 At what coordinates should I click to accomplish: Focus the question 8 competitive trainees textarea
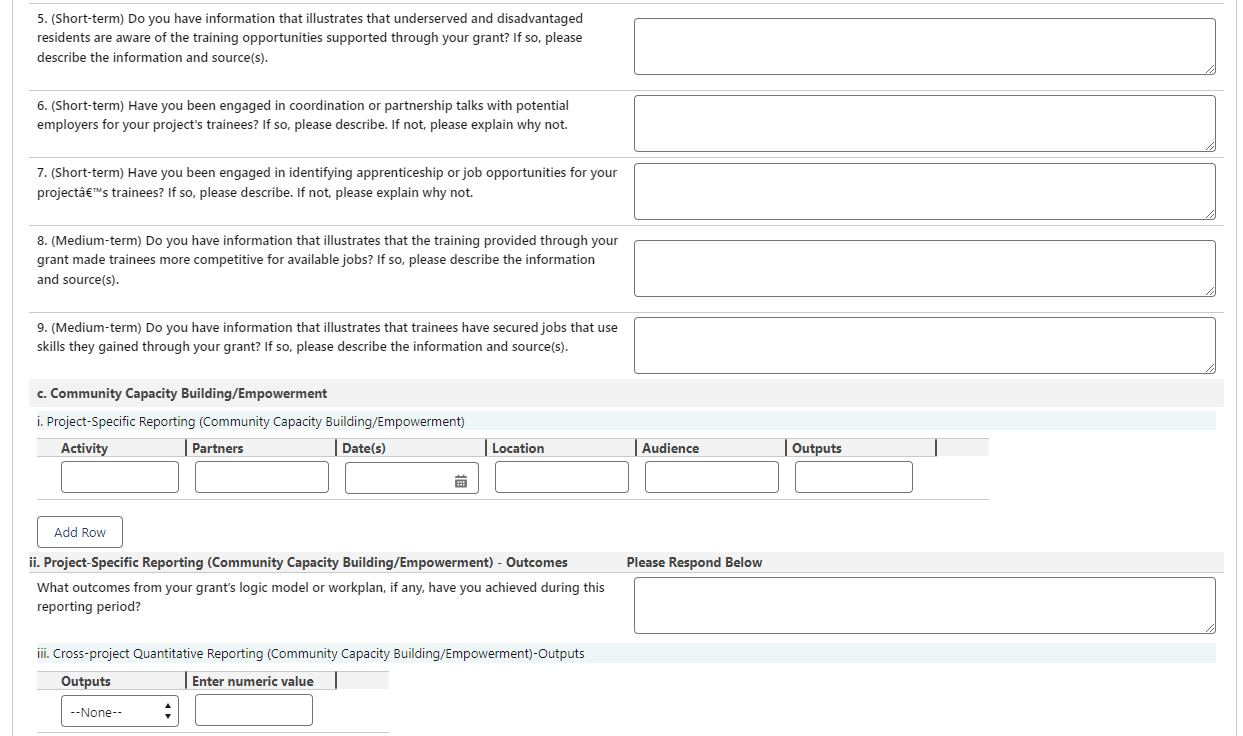point(925,268)
